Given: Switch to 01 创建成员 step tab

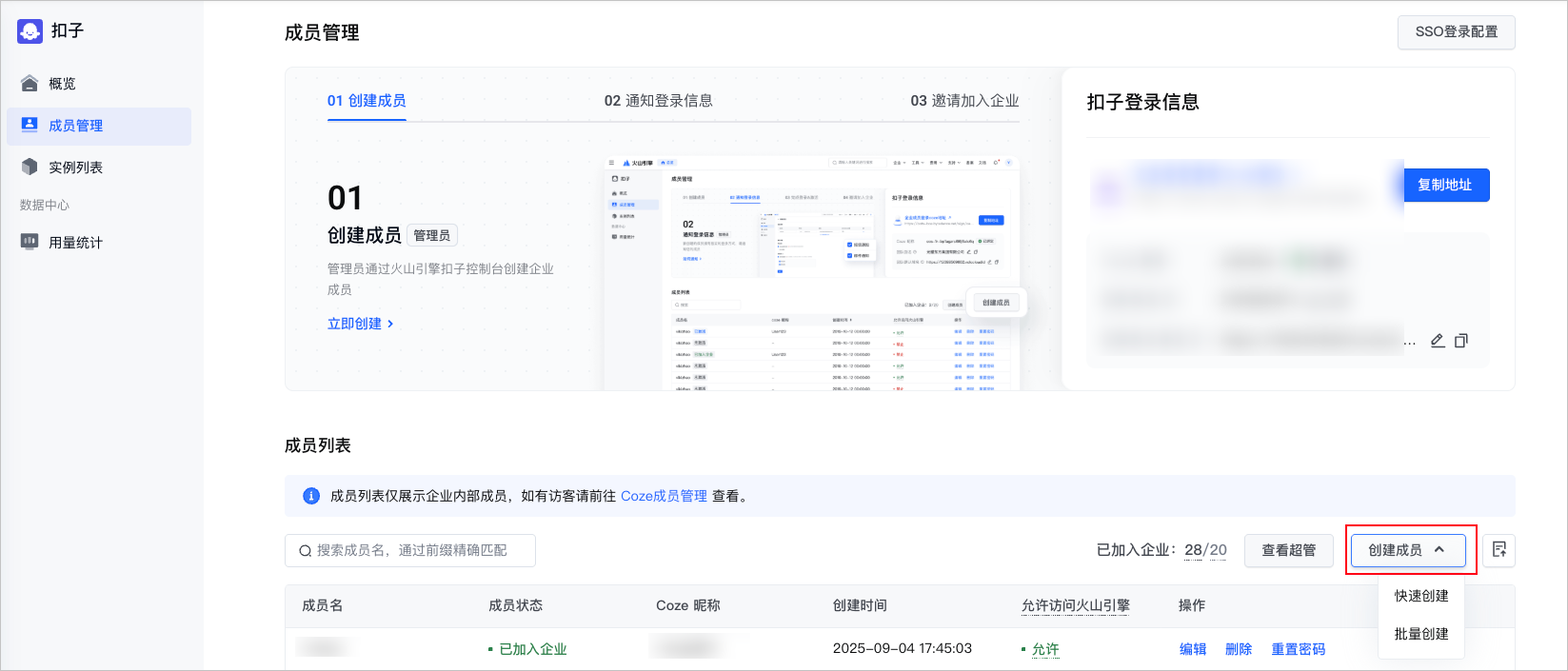Looking at the screenshot, I should tap(367, 101).
